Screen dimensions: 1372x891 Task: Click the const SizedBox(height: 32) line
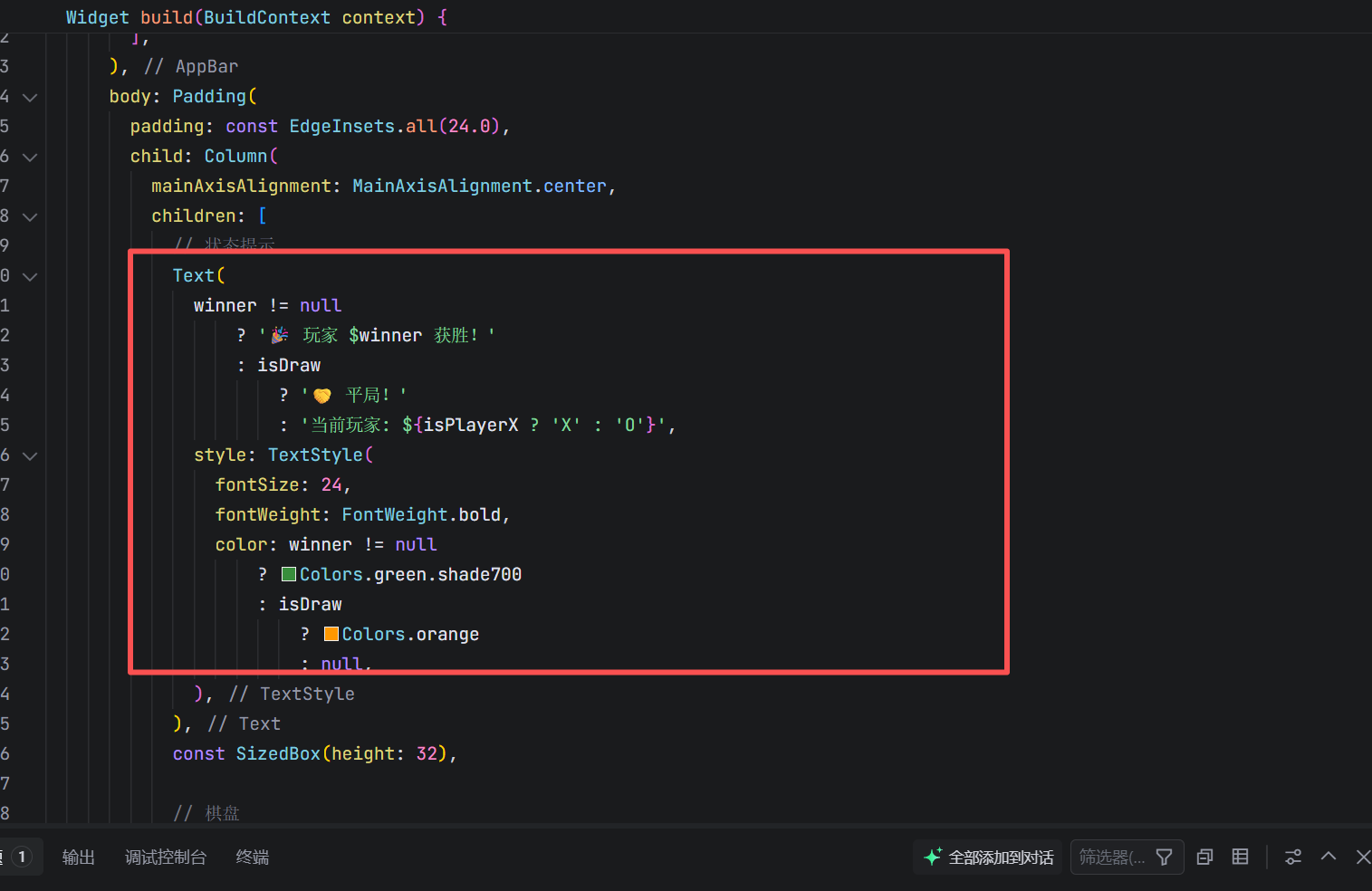[x=314, y=753]
